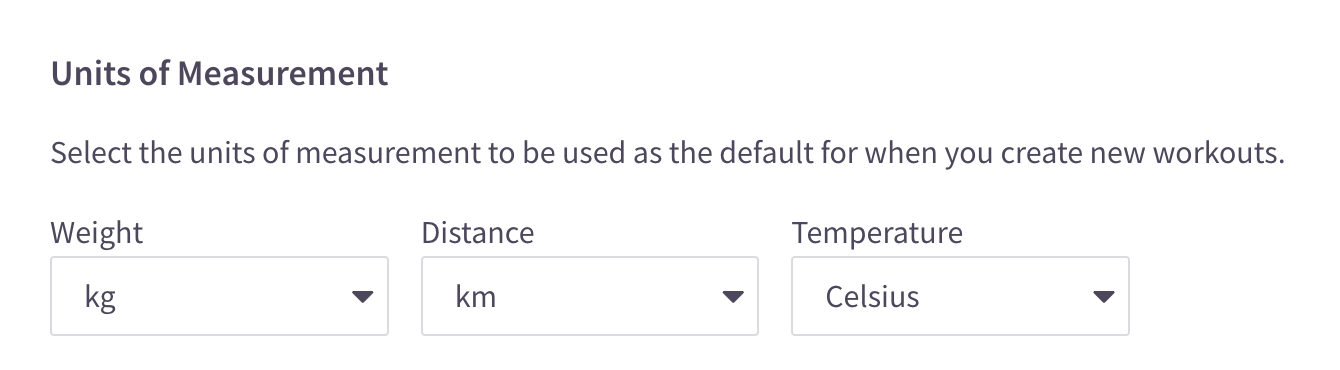This screenshot has height=370, width=1340.
Task: Change the default temperature unit selector
Action: pos(960,296)
